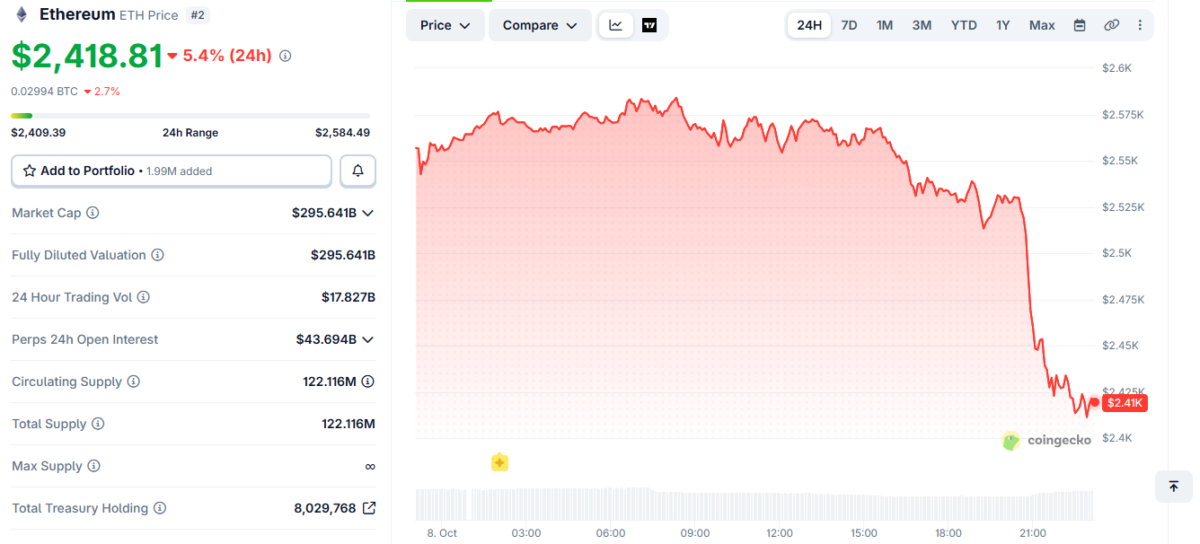This screenshot has height=544, width=1200.
Task: Select the 1M timeframe tab
Action: coord(885,25)
